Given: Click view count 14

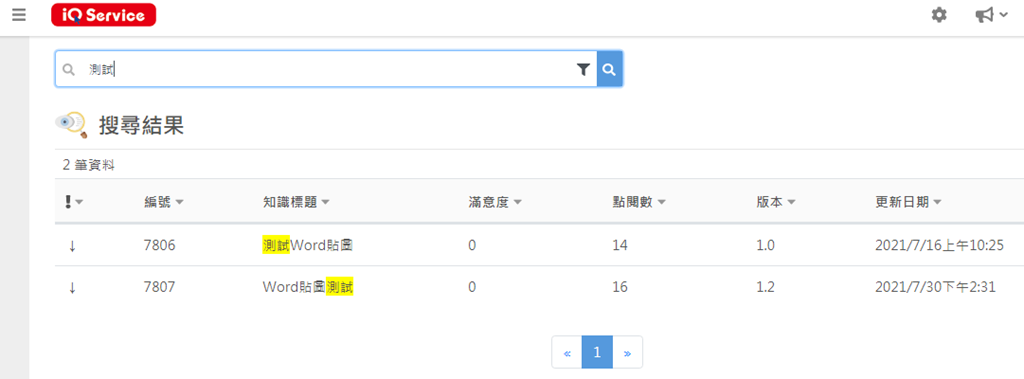Looking at the screenshot, I should click(x=620, y=246).
